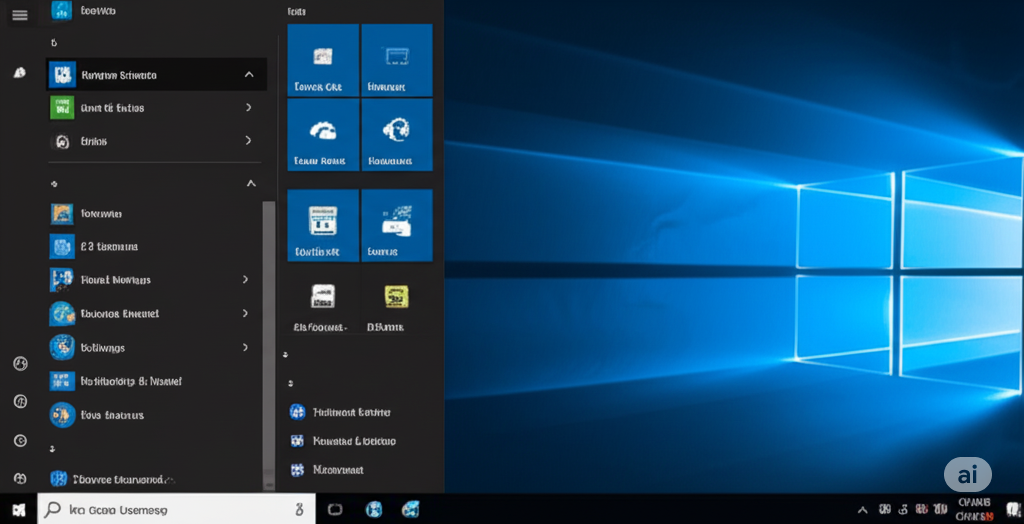Launch the second globe icon pinned on taskbar

tap(411, 509)
